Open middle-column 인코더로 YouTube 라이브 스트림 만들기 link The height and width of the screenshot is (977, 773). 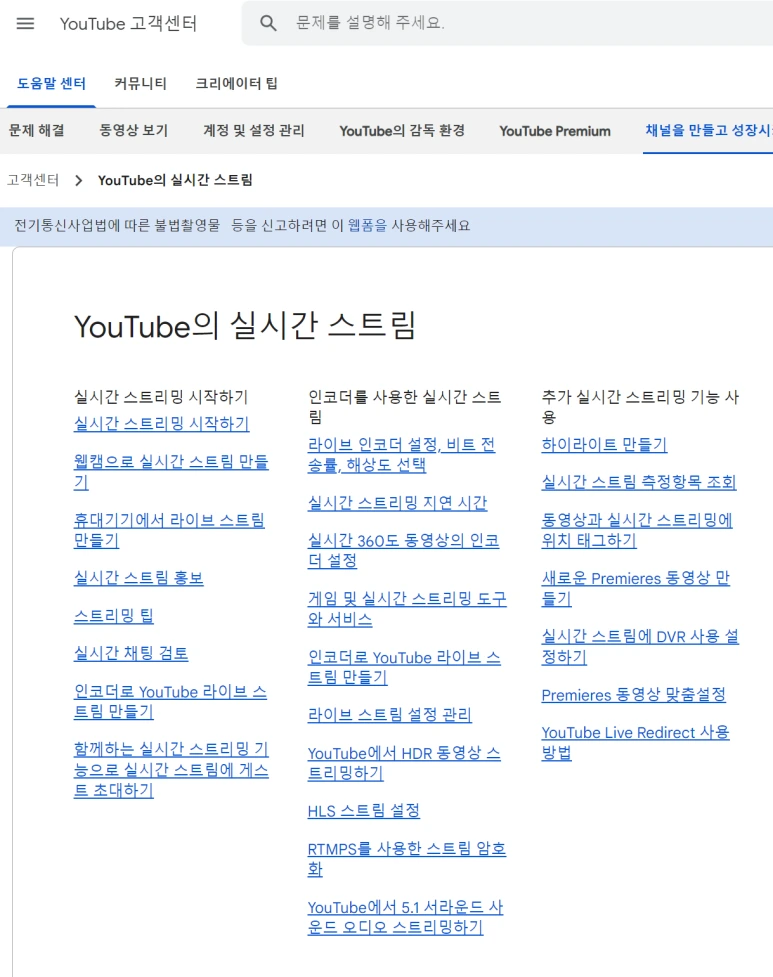(x=404, y=667)
